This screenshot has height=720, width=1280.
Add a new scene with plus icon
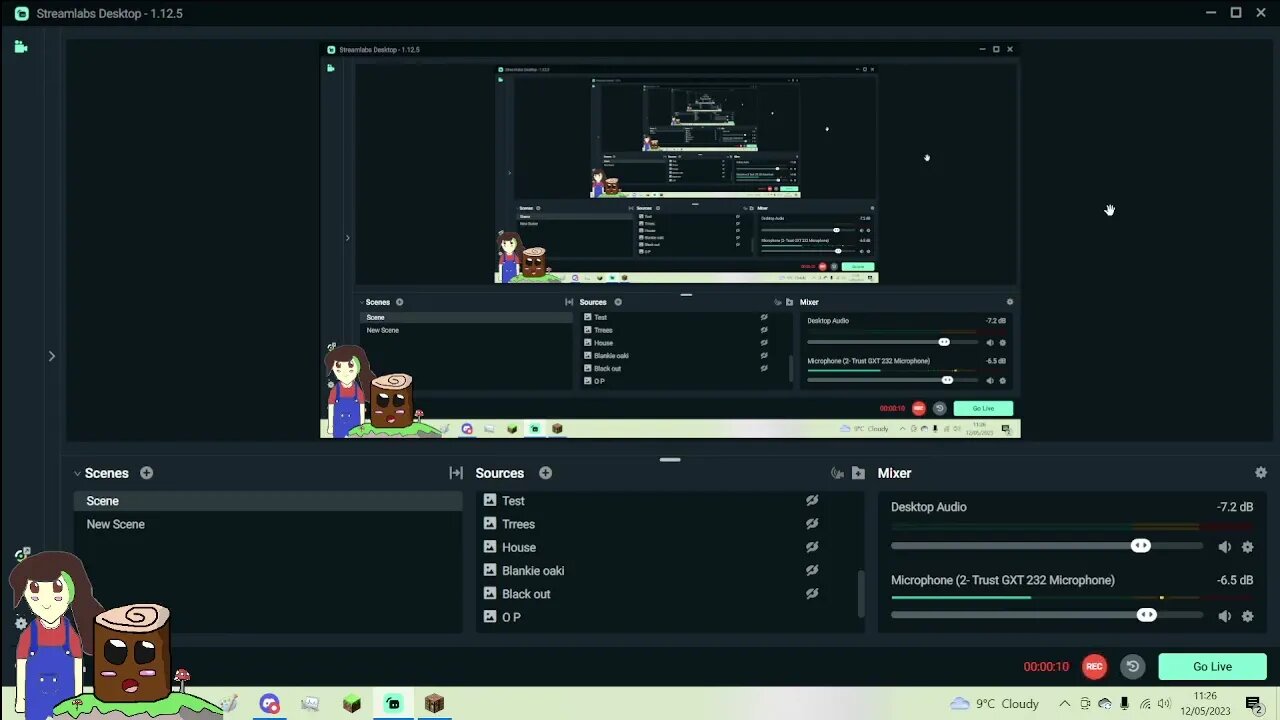[x=147, y=473]
